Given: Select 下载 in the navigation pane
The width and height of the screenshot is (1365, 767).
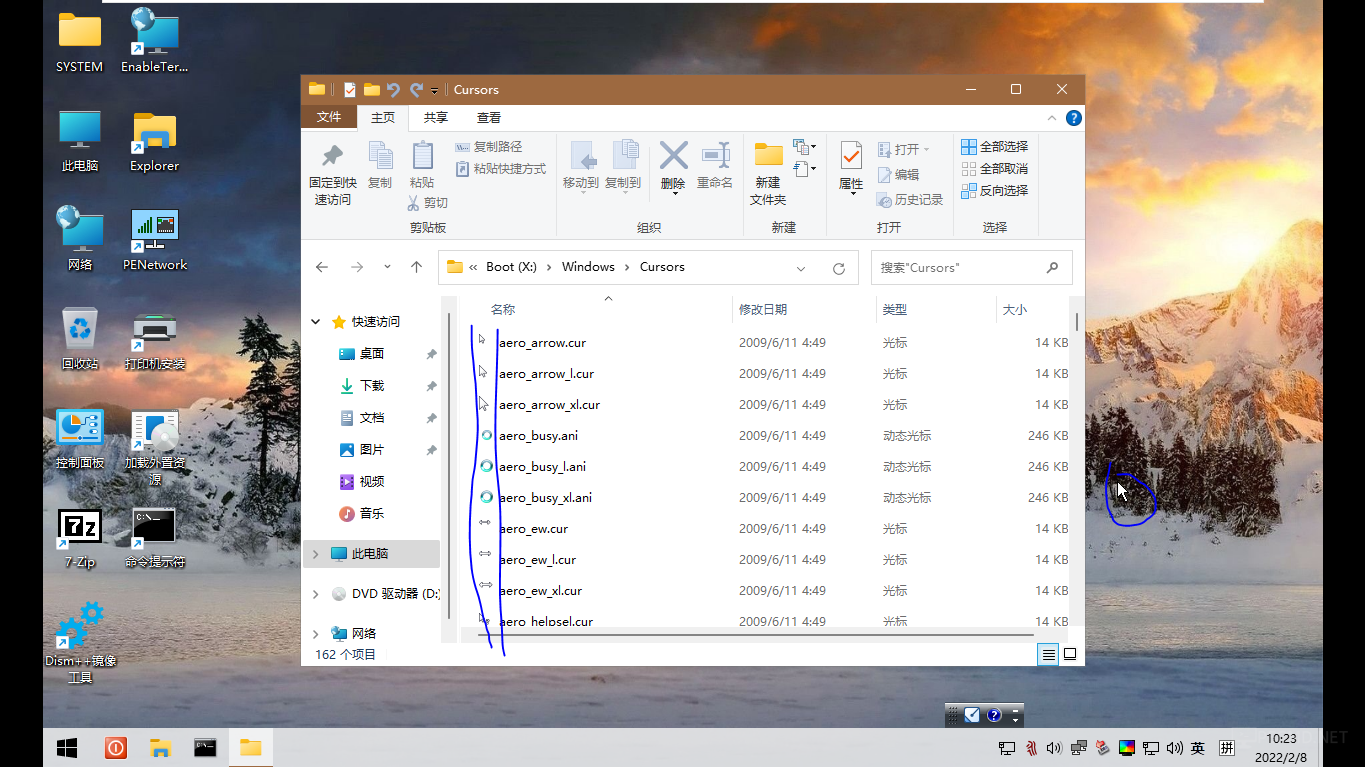Looking at the screenshot, I should coord(372,386).
